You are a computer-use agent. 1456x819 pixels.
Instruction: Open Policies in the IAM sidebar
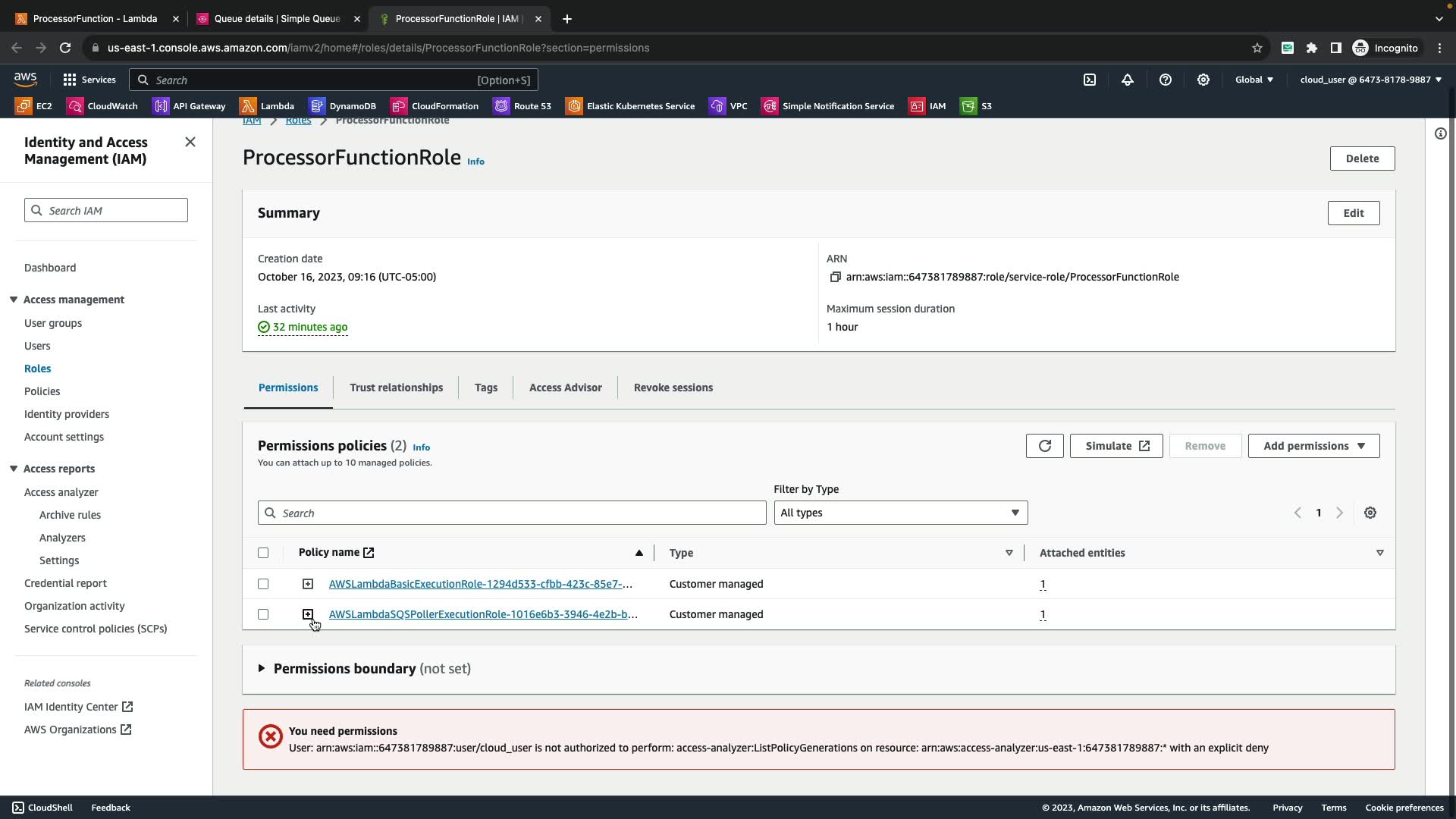click(42, 391)
